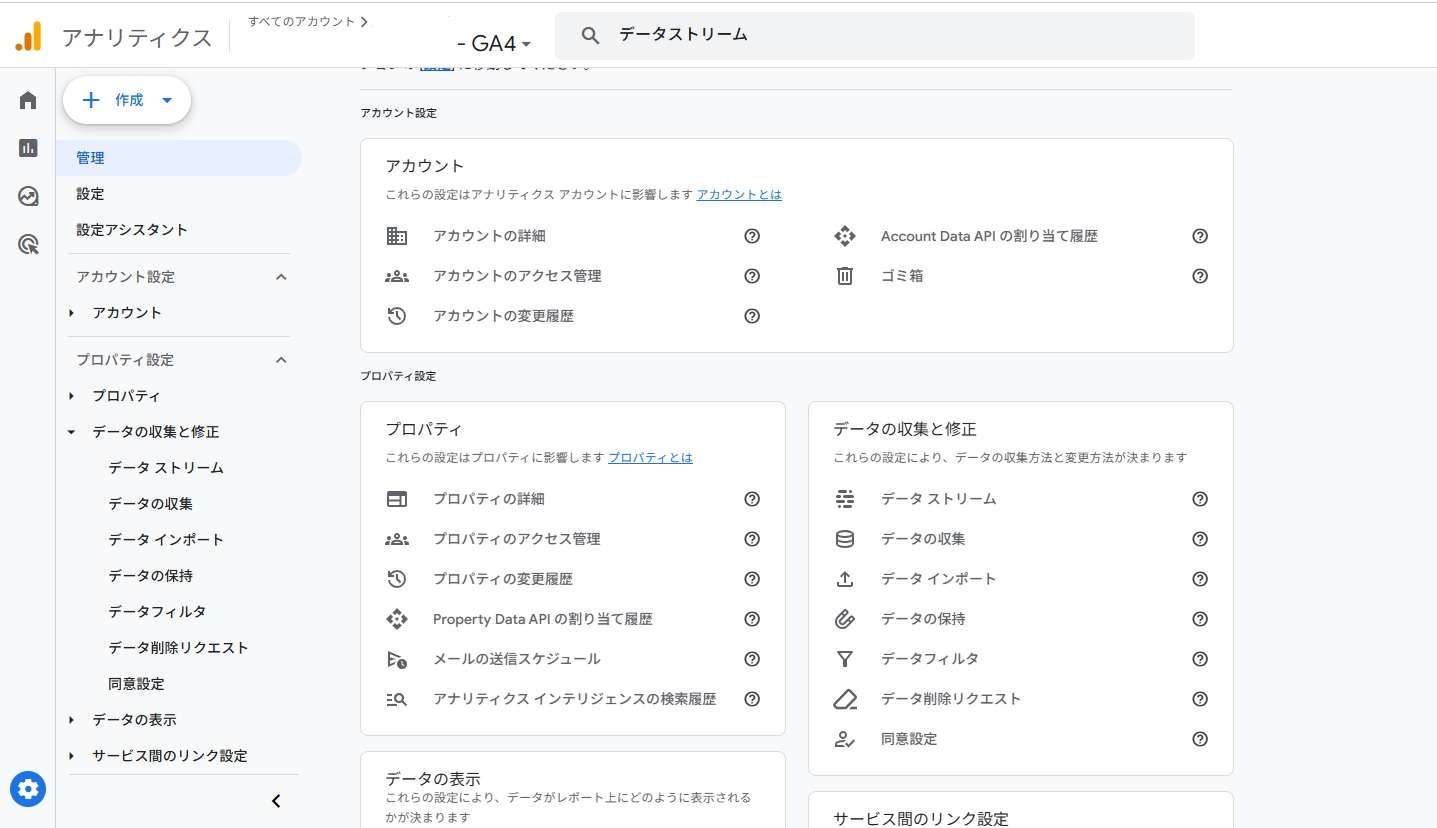The height and width of the screenshot is (828, 1437).
Task: Click the trash can icon beside ゴミ箱
Action: pos(845,276)
